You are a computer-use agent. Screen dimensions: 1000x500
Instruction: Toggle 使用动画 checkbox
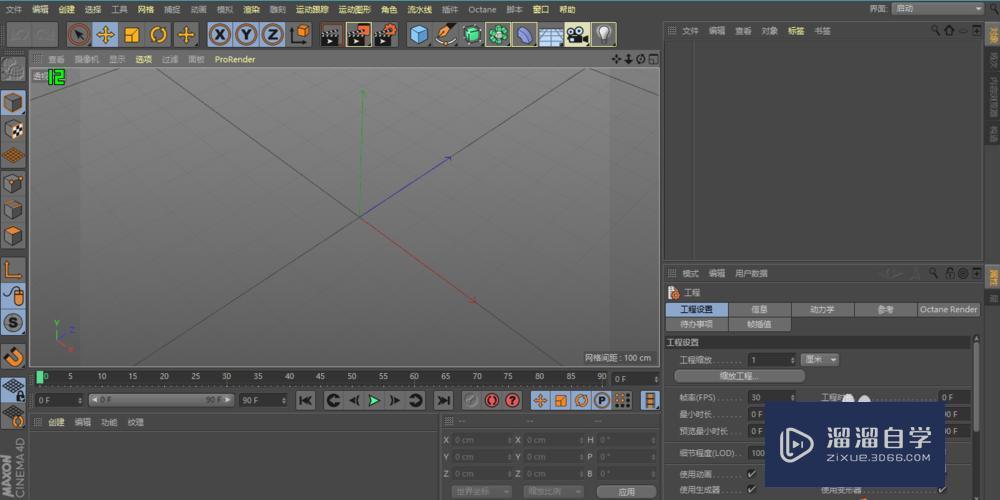click(751, 474)
